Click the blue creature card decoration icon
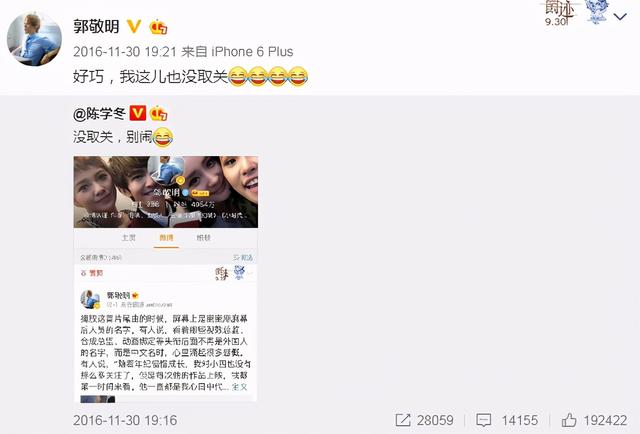 click(x=597, y=11)
